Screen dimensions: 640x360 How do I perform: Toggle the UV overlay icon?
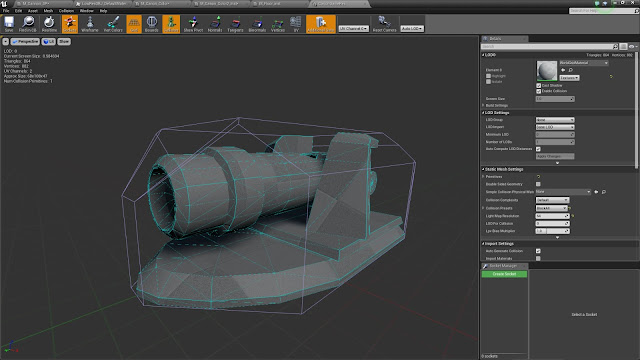click(x=296, y=24)
